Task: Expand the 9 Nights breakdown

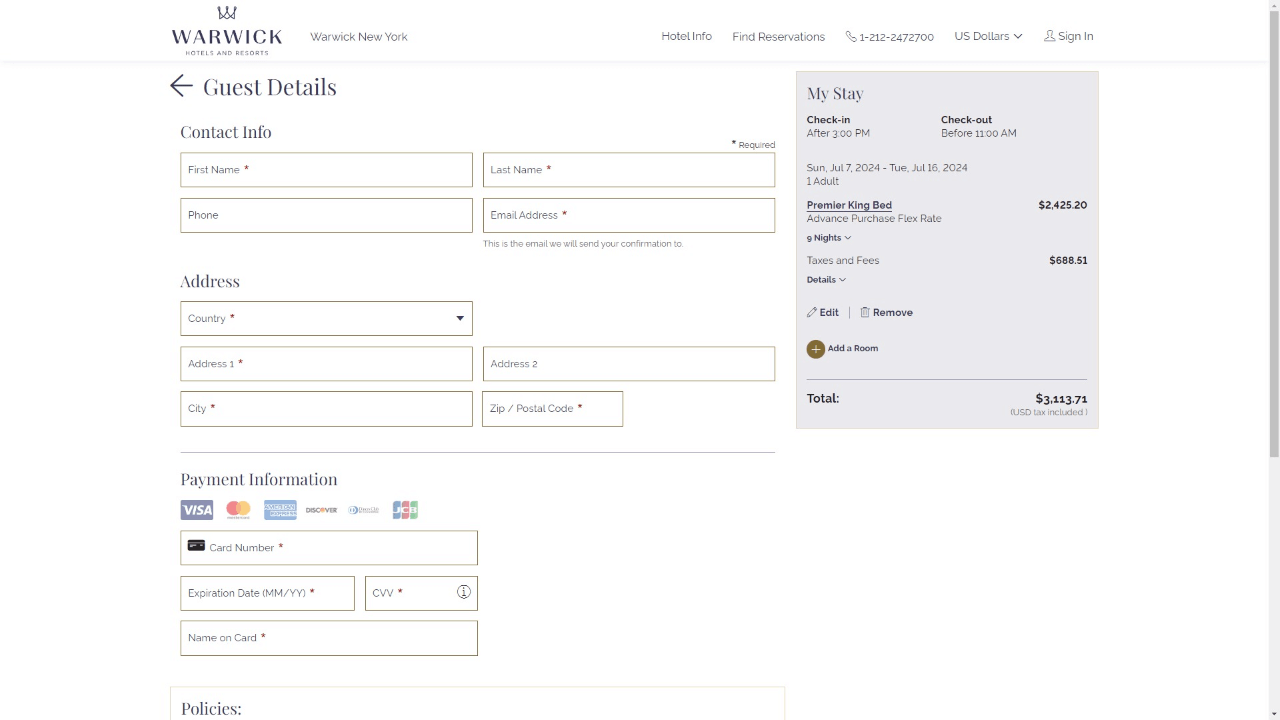Action: click(x=829, y=238)
